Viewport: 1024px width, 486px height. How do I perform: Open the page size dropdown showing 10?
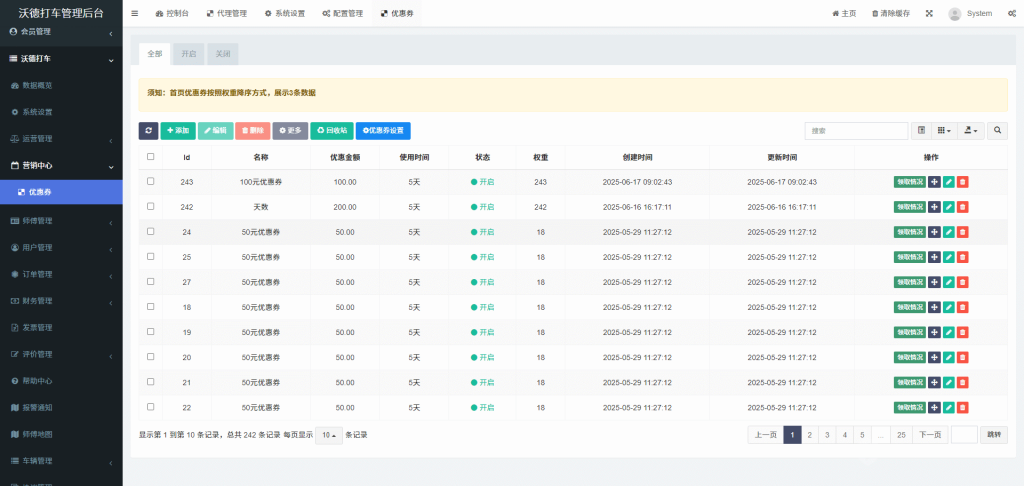pyautogui.click(x=328, y=435)
